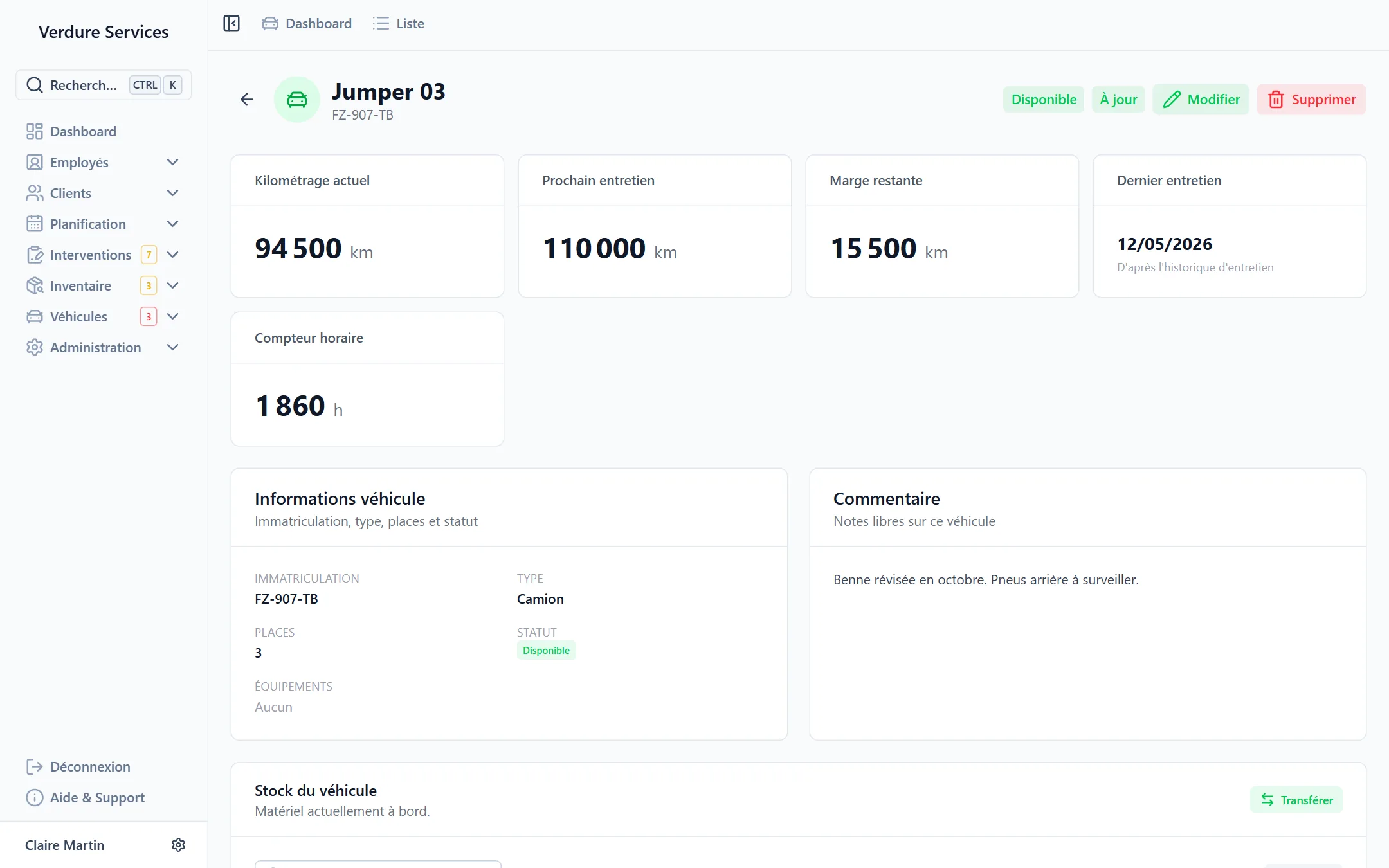Click the Inventaire box icon
The width and height of the screenshot is (1389, 868).
pyautogui.click(x=35, y=285)
